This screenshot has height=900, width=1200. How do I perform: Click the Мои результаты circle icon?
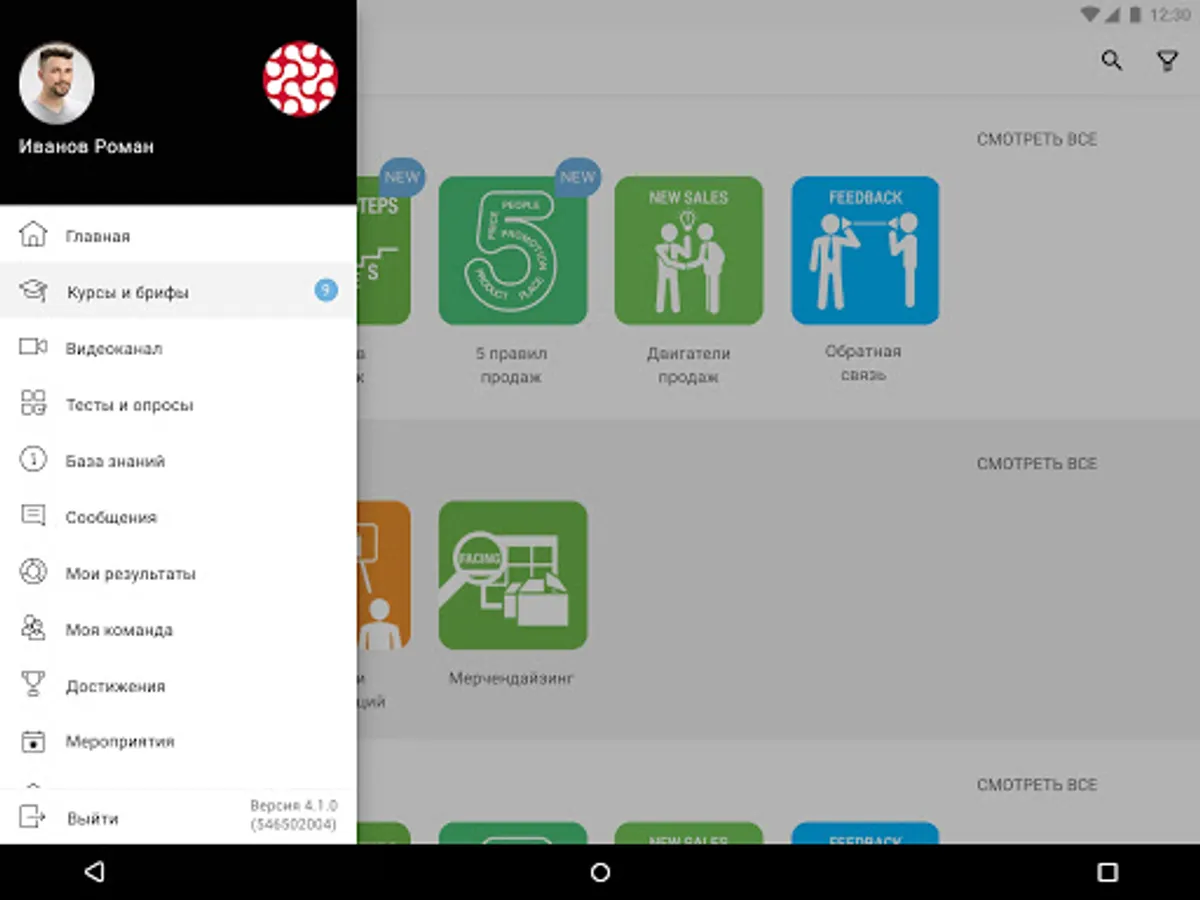coord(33,573)
